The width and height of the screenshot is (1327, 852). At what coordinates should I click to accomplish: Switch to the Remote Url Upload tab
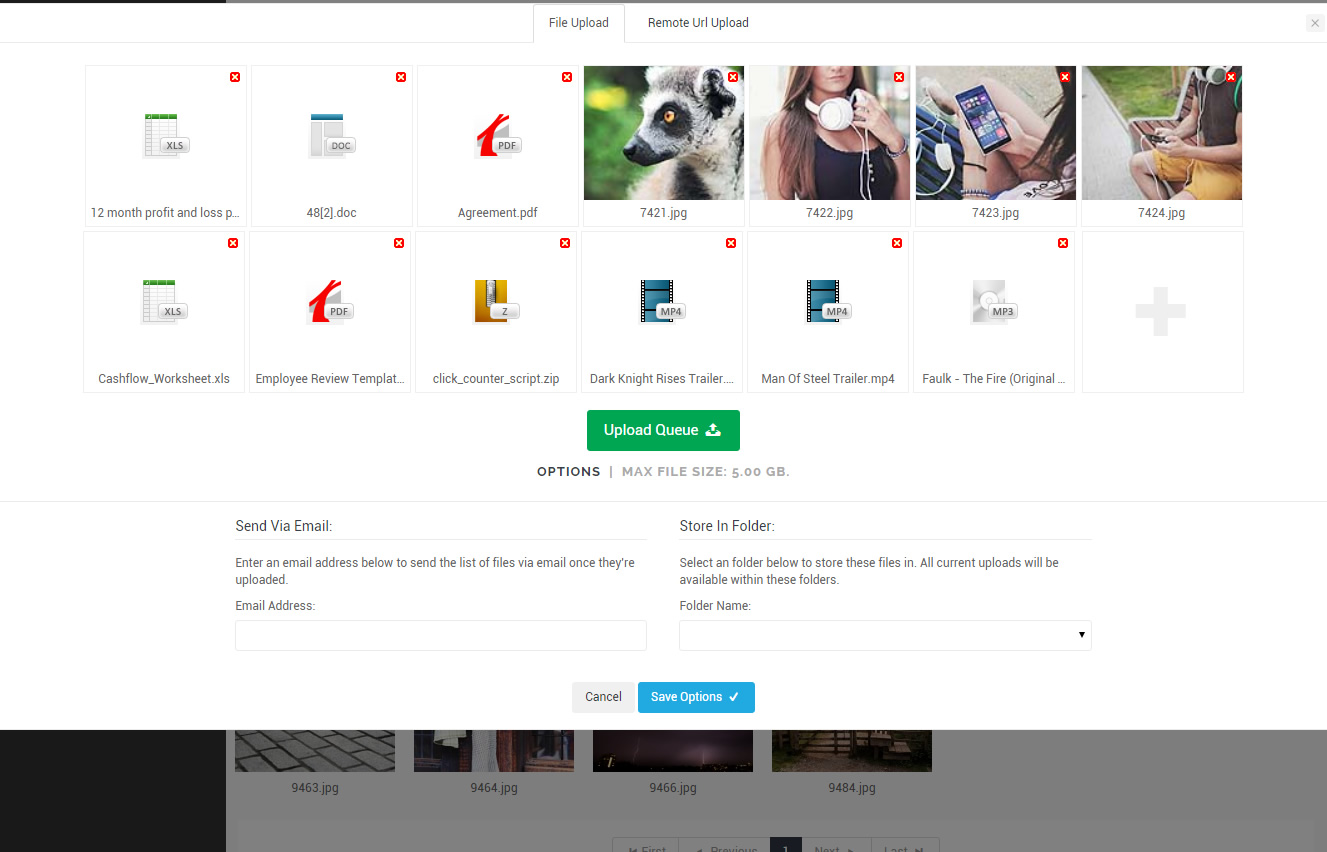[697, 22]
